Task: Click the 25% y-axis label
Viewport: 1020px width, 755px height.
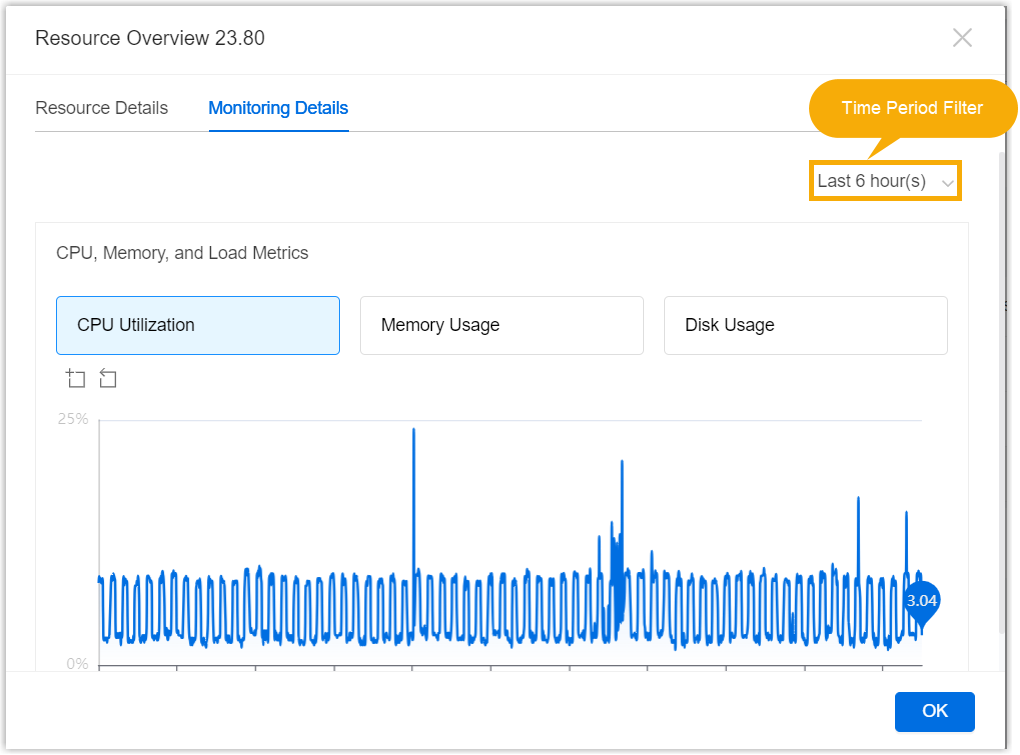Action: 73,419
